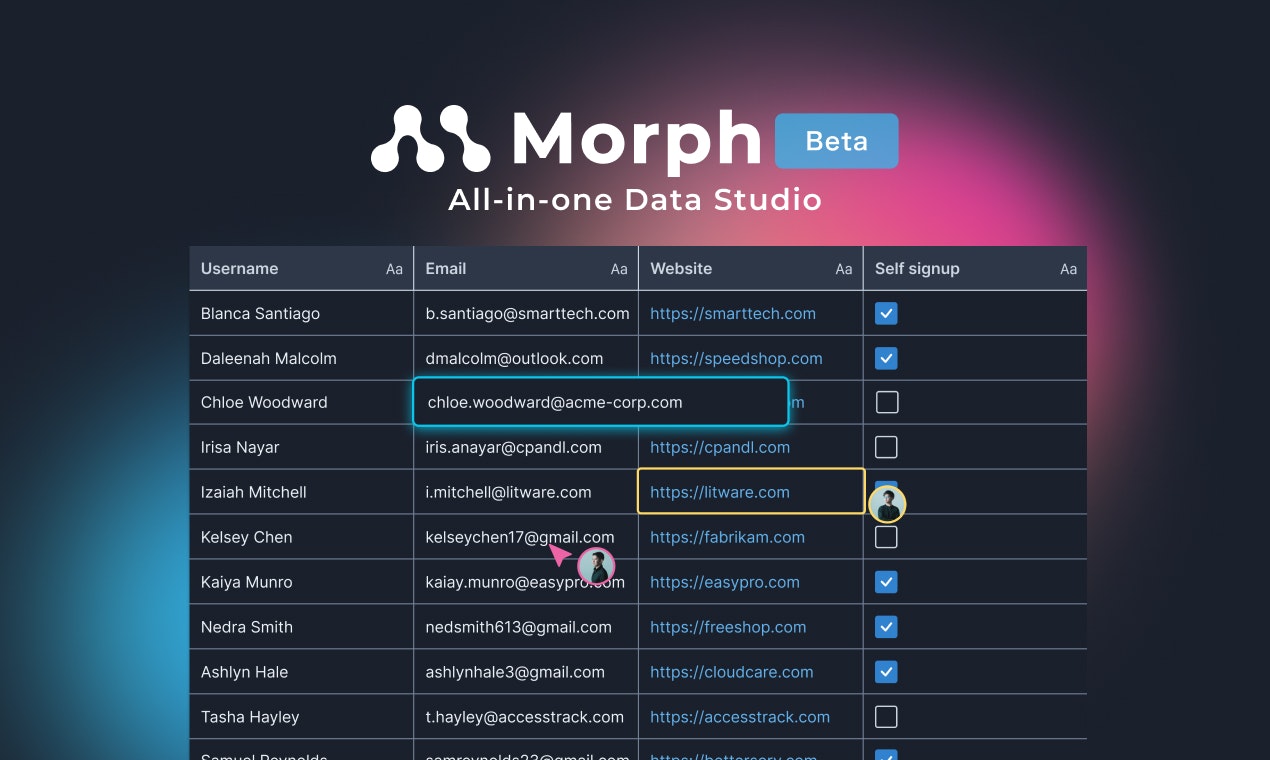Screen dimensions: 1270x760
Task: Click the pink cursor pointer icon
Action: [x=560, y=552]
